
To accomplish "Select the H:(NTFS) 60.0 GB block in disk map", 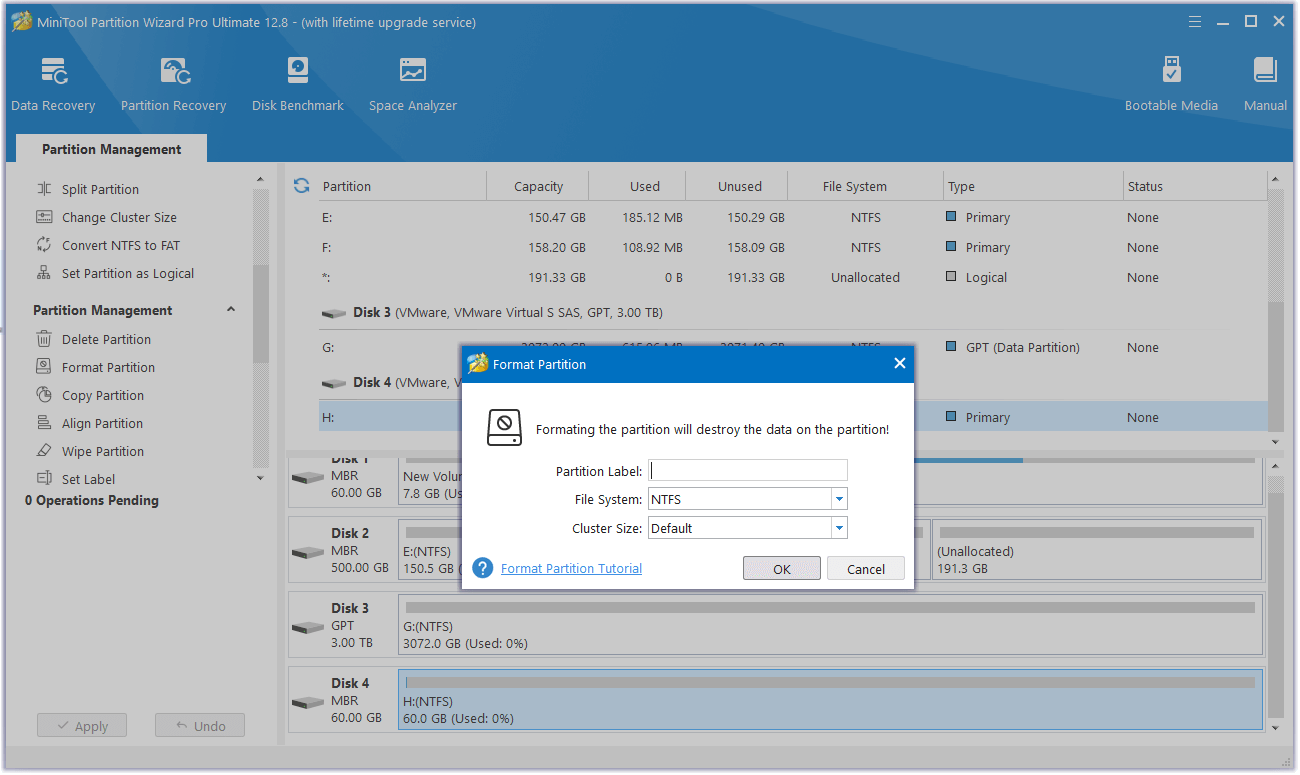I will tap(830, 700).
